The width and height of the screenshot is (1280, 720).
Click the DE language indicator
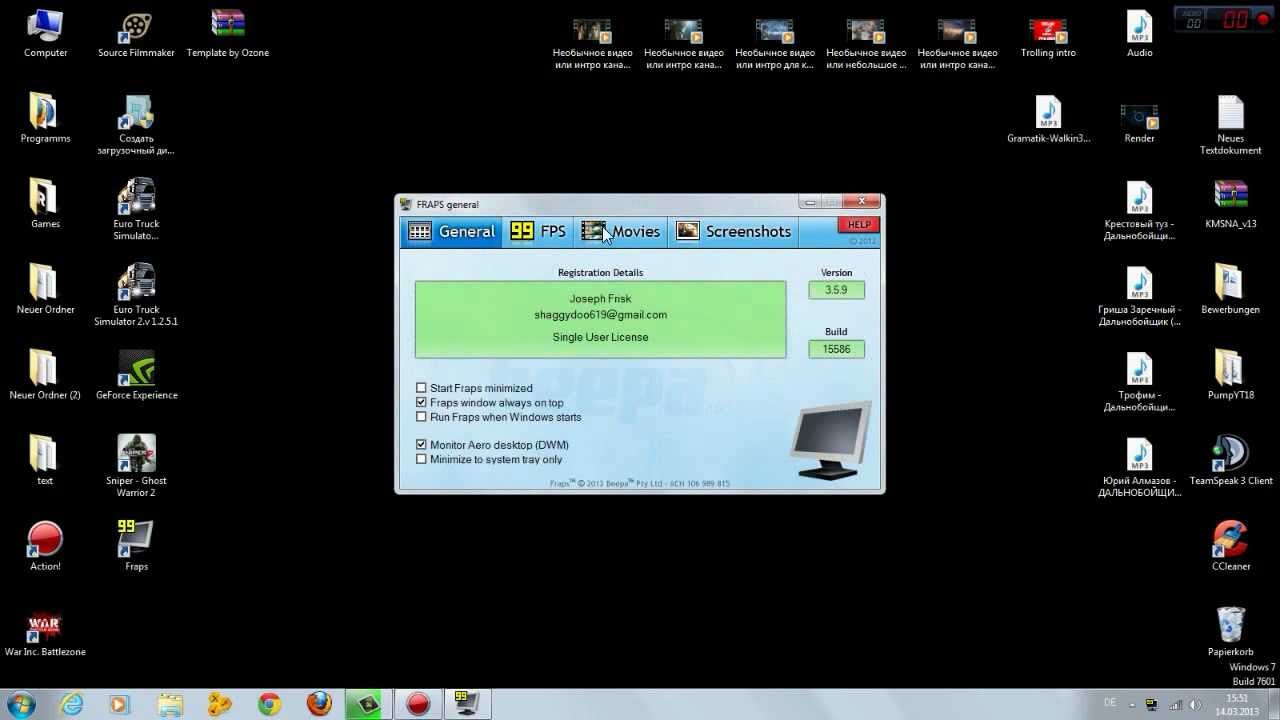1109,702
